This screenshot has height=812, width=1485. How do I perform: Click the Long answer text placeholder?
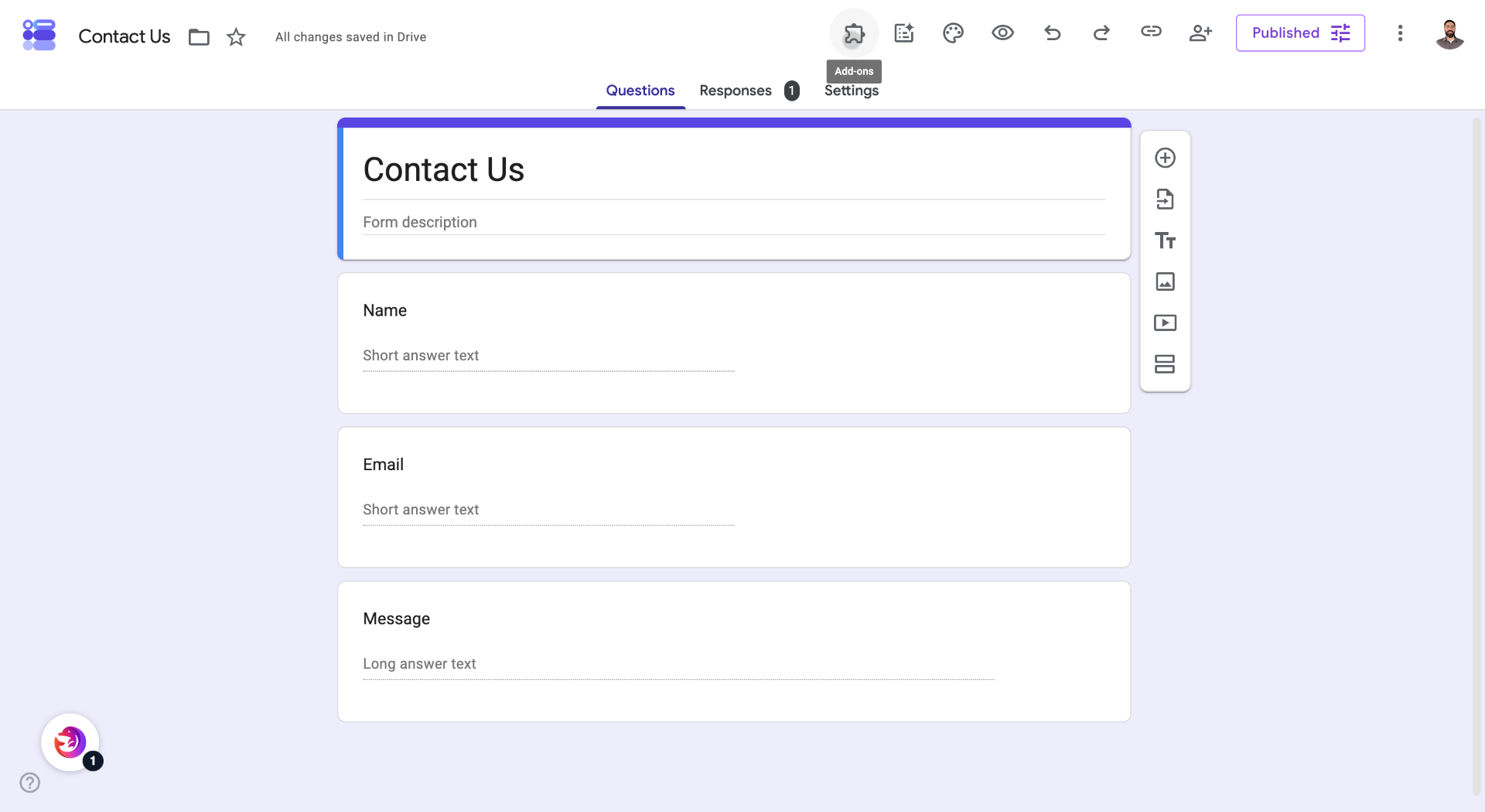pos(419,664)
